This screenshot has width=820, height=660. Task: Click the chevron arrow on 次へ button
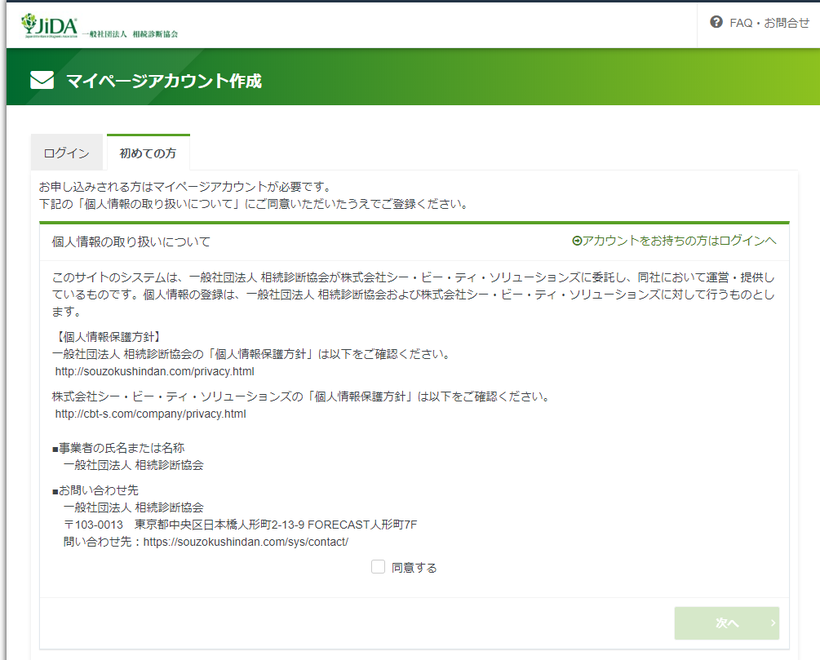[x=773, y=623]
